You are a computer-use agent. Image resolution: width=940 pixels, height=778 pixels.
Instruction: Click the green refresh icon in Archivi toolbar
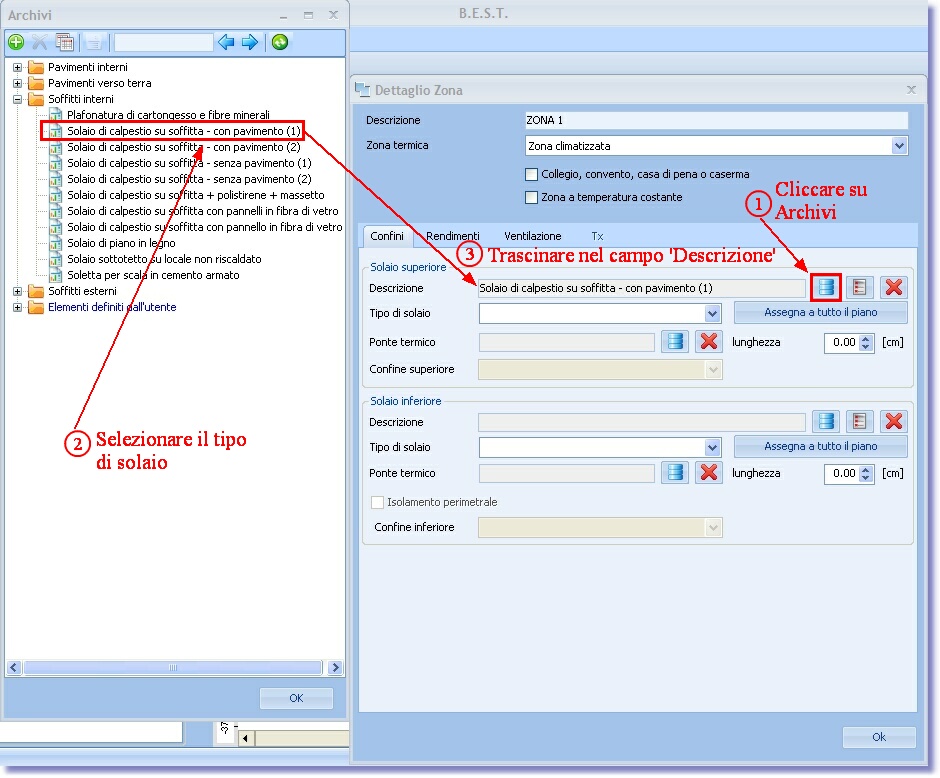point(280,42)
